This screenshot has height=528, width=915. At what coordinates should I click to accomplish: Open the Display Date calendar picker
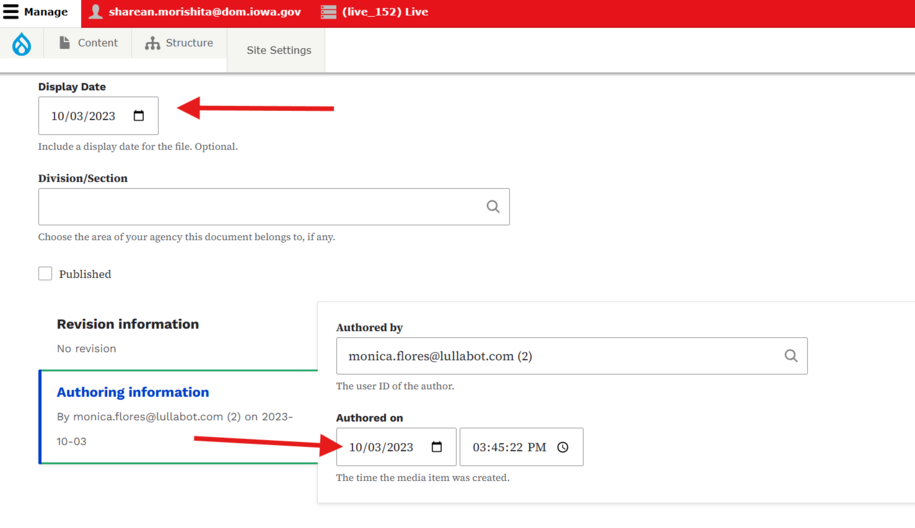pyautogui.click(x=139, y=116)
